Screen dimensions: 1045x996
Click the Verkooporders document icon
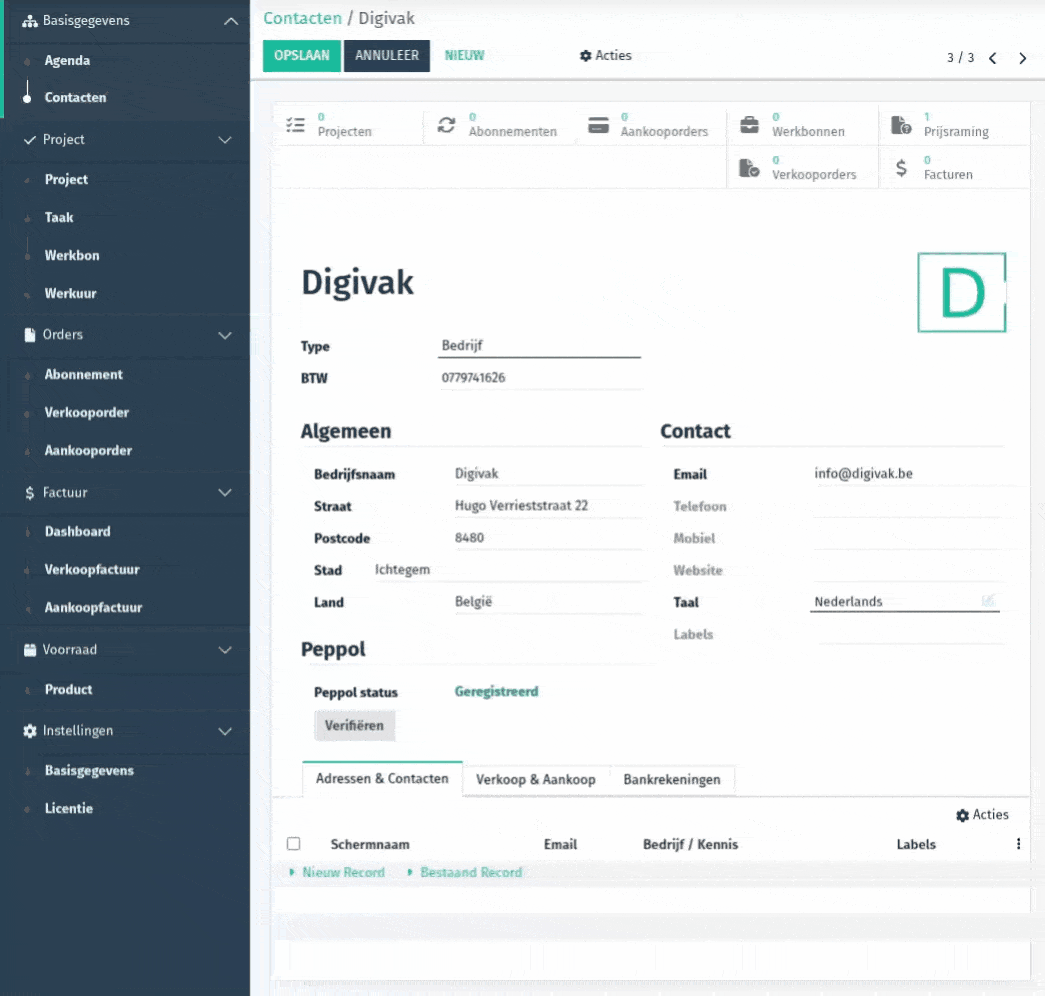(x=749, y=168)
